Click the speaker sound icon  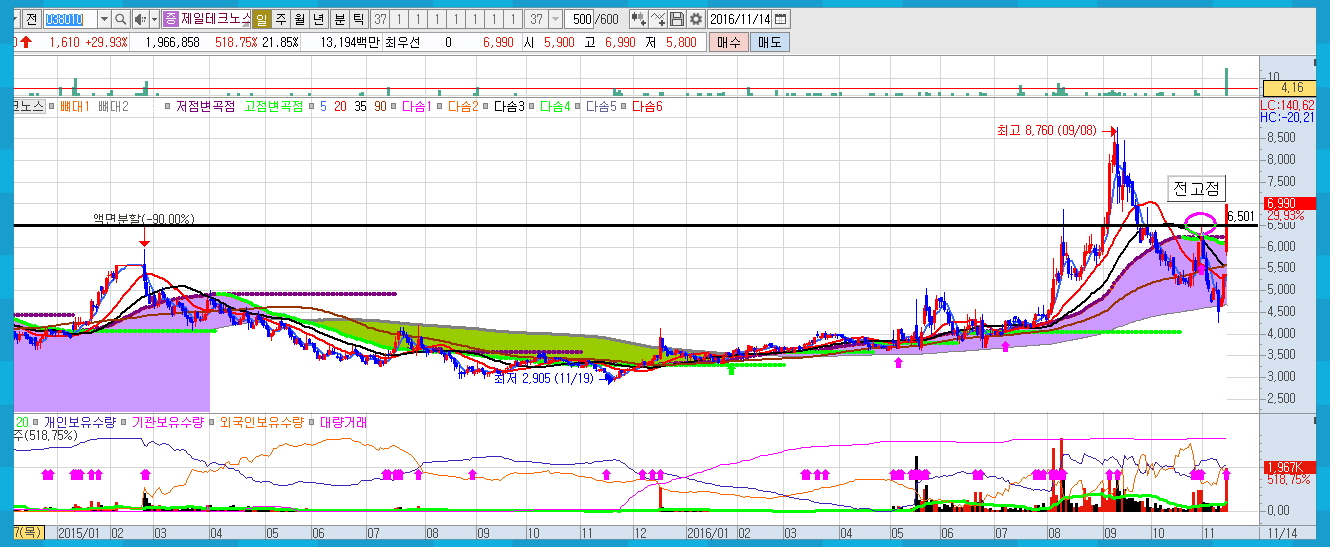pos(139,19)
